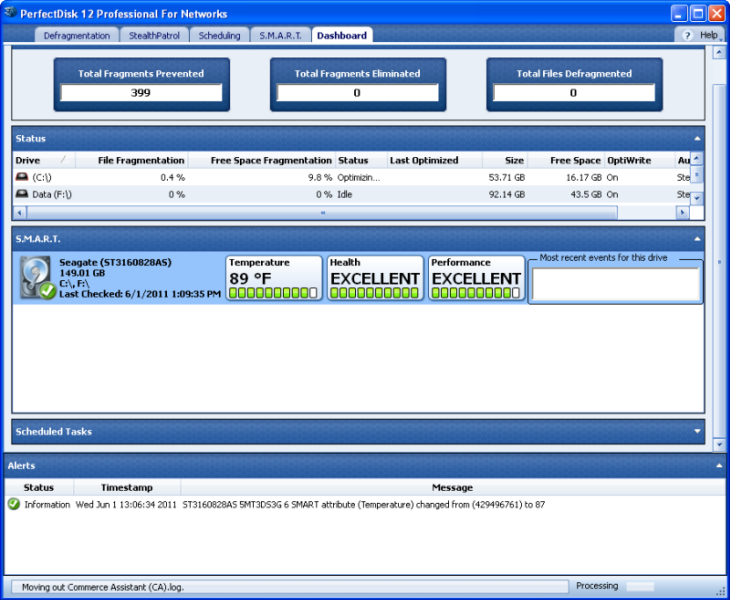Select the SMART Temperature changed alert message

point(364,505)
